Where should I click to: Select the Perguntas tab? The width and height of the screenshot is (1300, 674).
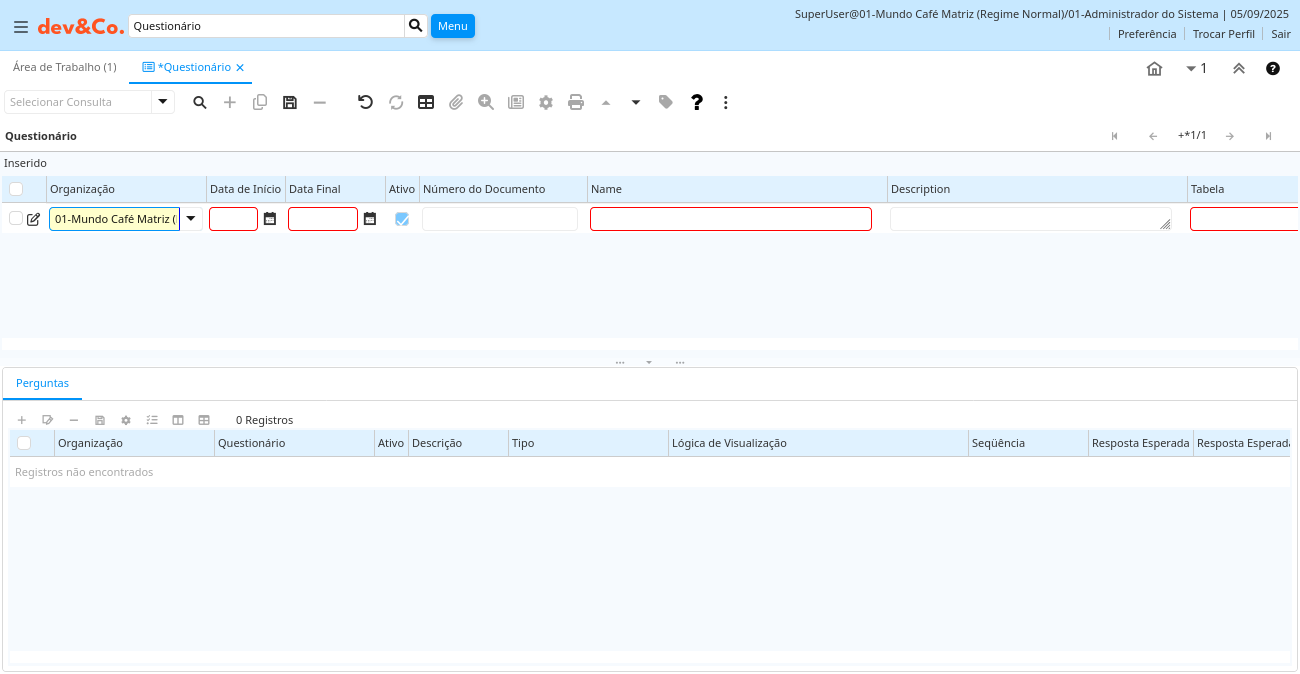[x=42, y=383]
